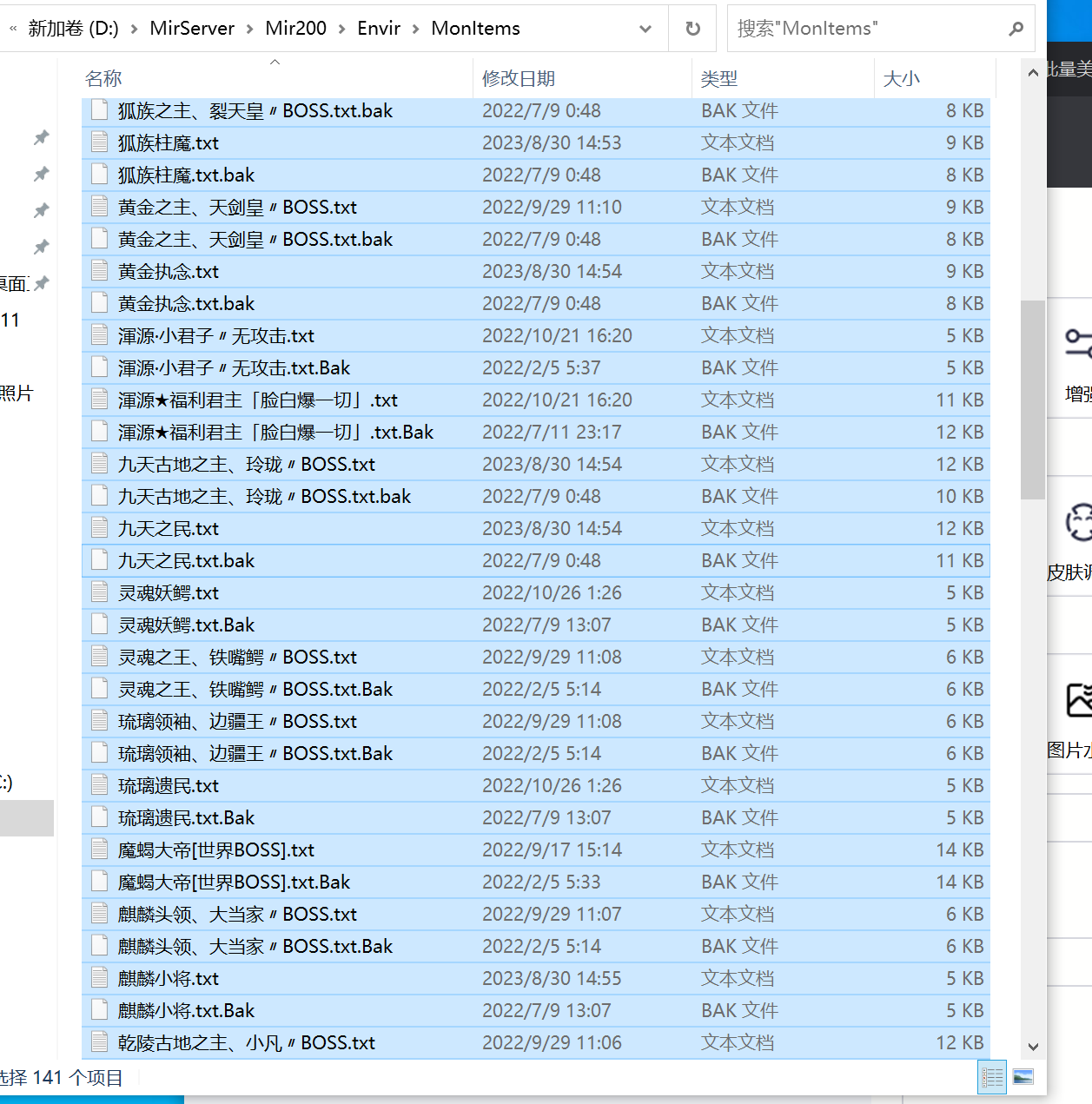The height and width of the screenshot is (1104, 1092).
Task: Click the 图片 icon in the background window
Action: coord(1078,700)
